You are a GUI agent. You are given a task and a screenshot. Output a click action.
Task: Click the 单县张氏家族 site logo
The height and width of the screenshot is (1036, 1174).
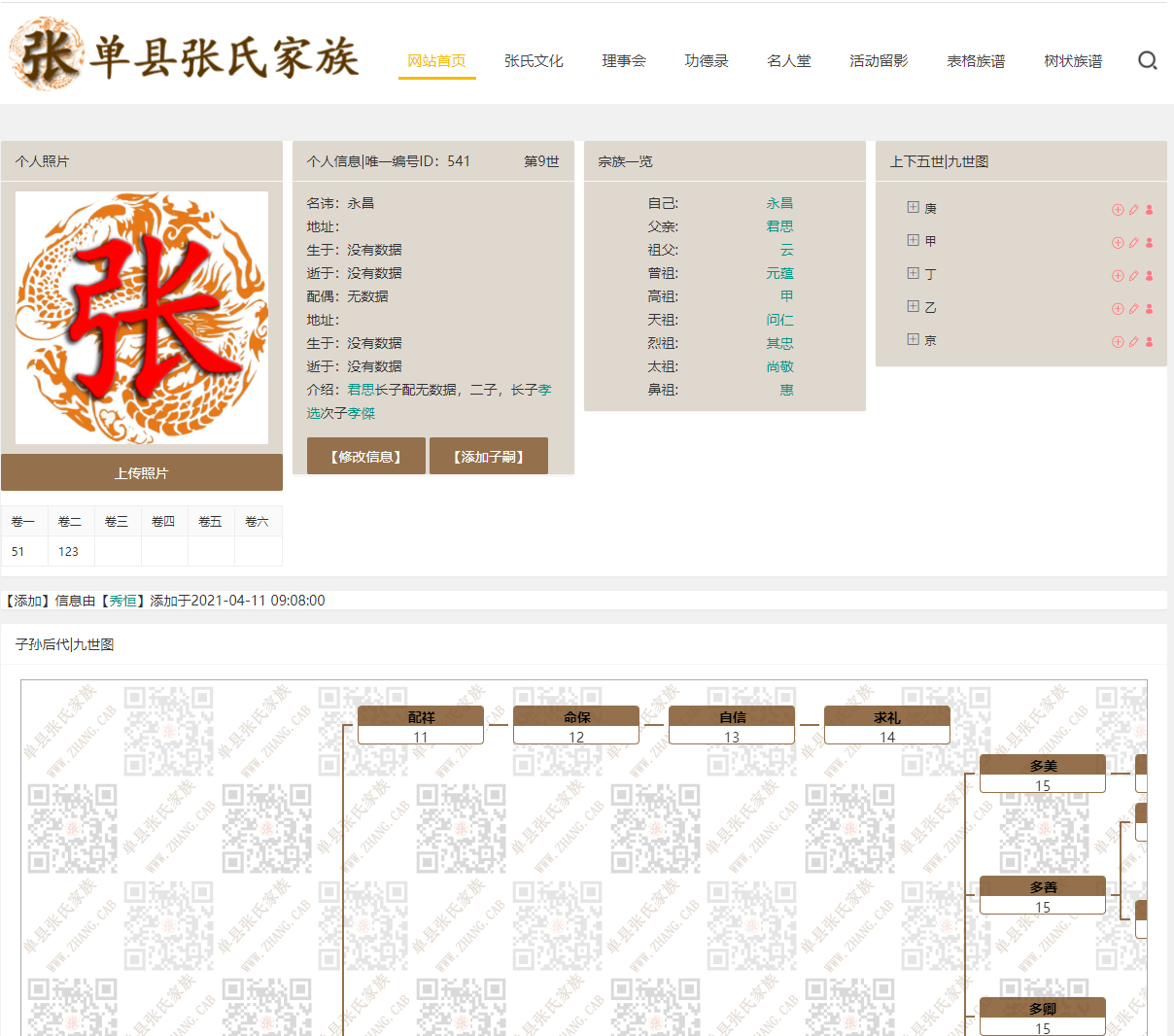pos(185,54)
